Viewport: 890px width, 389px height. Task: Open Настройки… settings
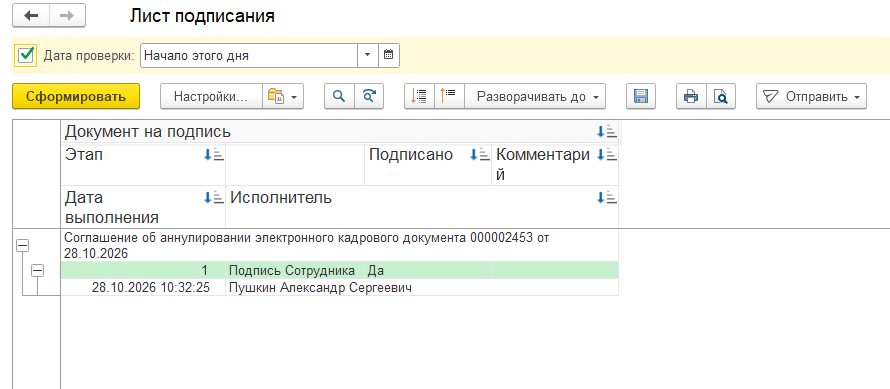tap(211, 97)
